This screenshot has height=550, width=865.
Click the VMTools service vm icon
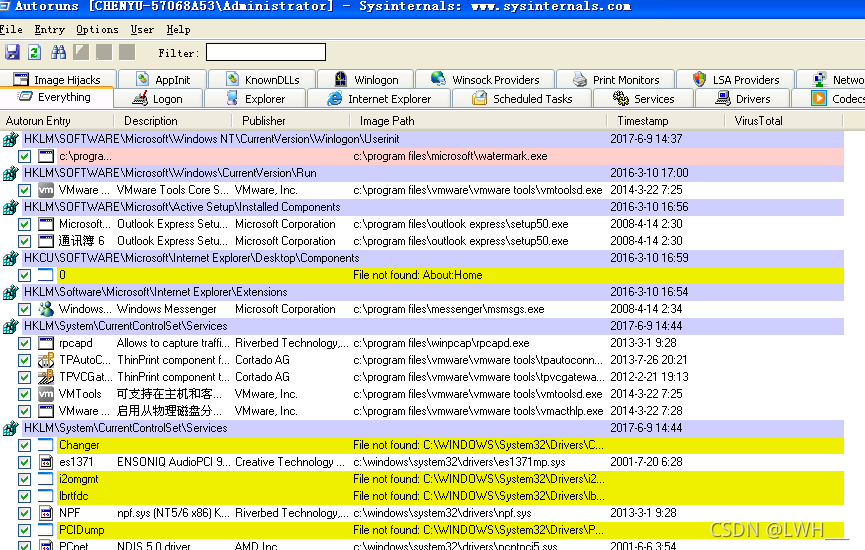tap(46, 394)
